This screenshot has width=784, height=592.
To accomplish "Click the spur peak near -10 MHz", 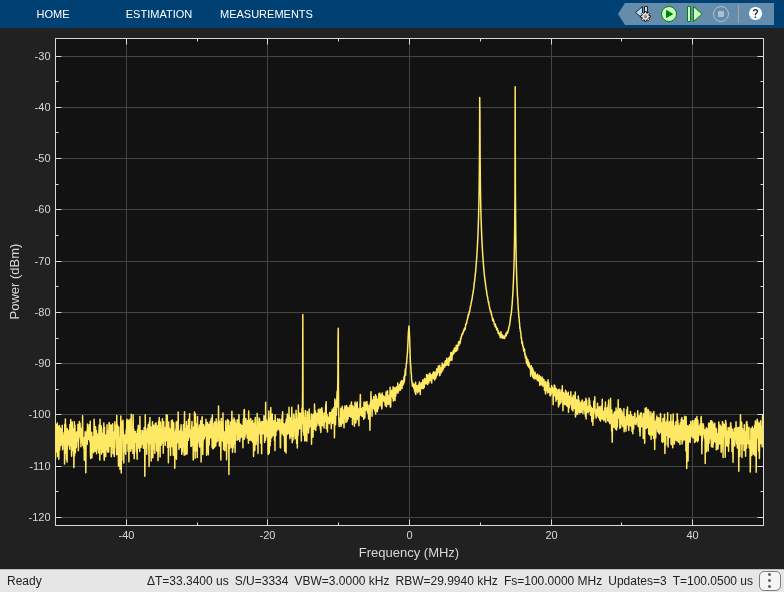I will point(338,330).
